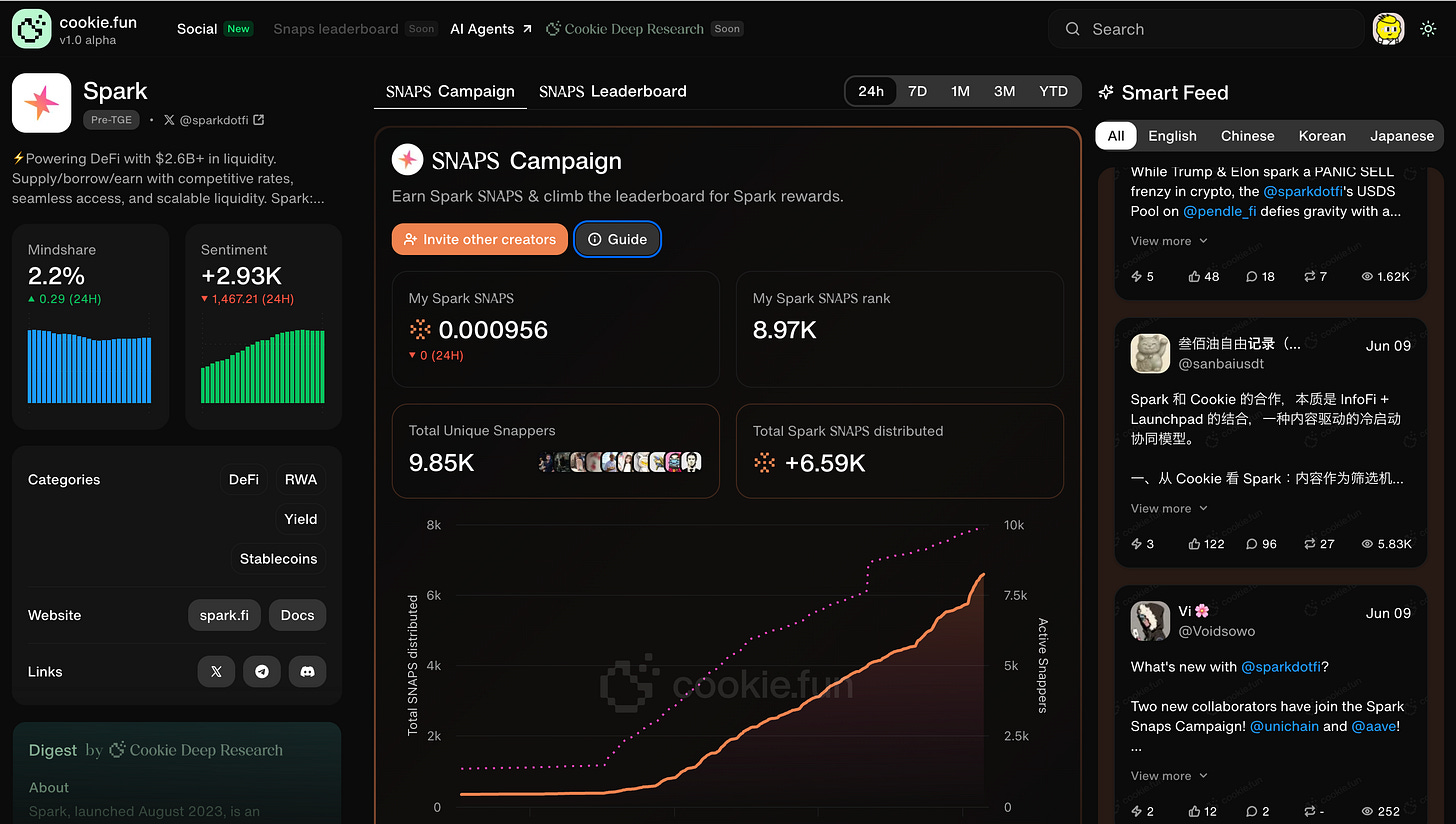This screenshot has width=1456, height=824.
Task: Switch to SNAPS Campaign tab
Action: point(450,91)
